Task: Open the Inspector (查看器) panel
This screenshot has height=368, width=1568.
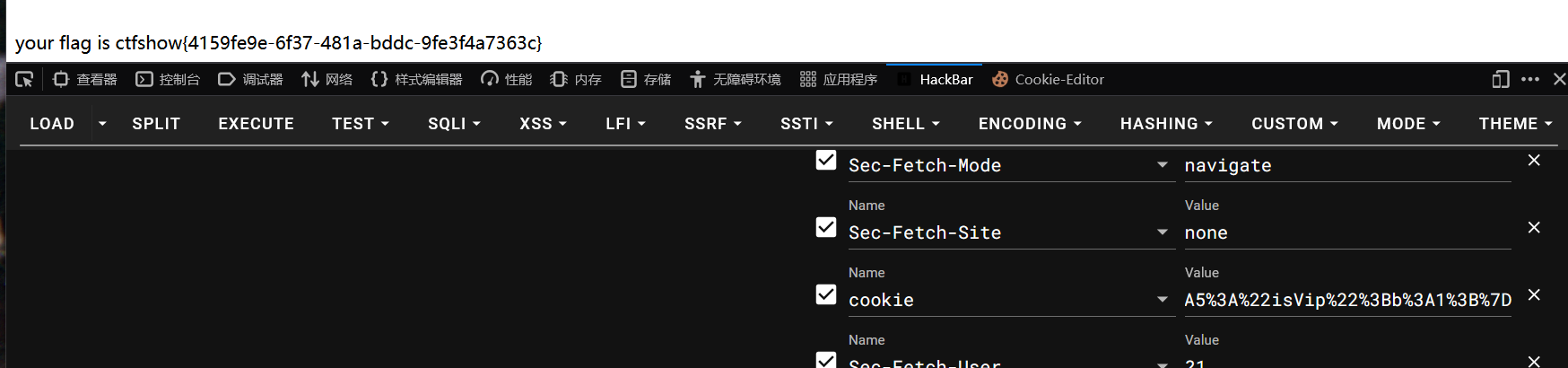Action: 85,79
